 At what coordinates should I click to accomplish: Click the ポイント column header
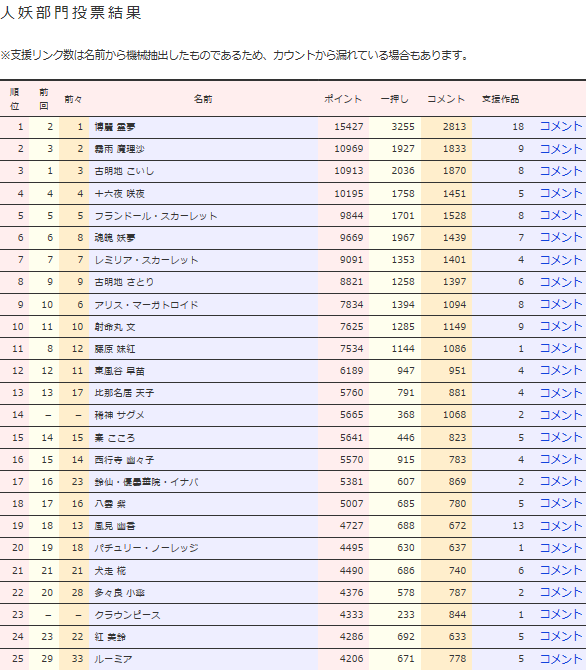coord(343,99)
